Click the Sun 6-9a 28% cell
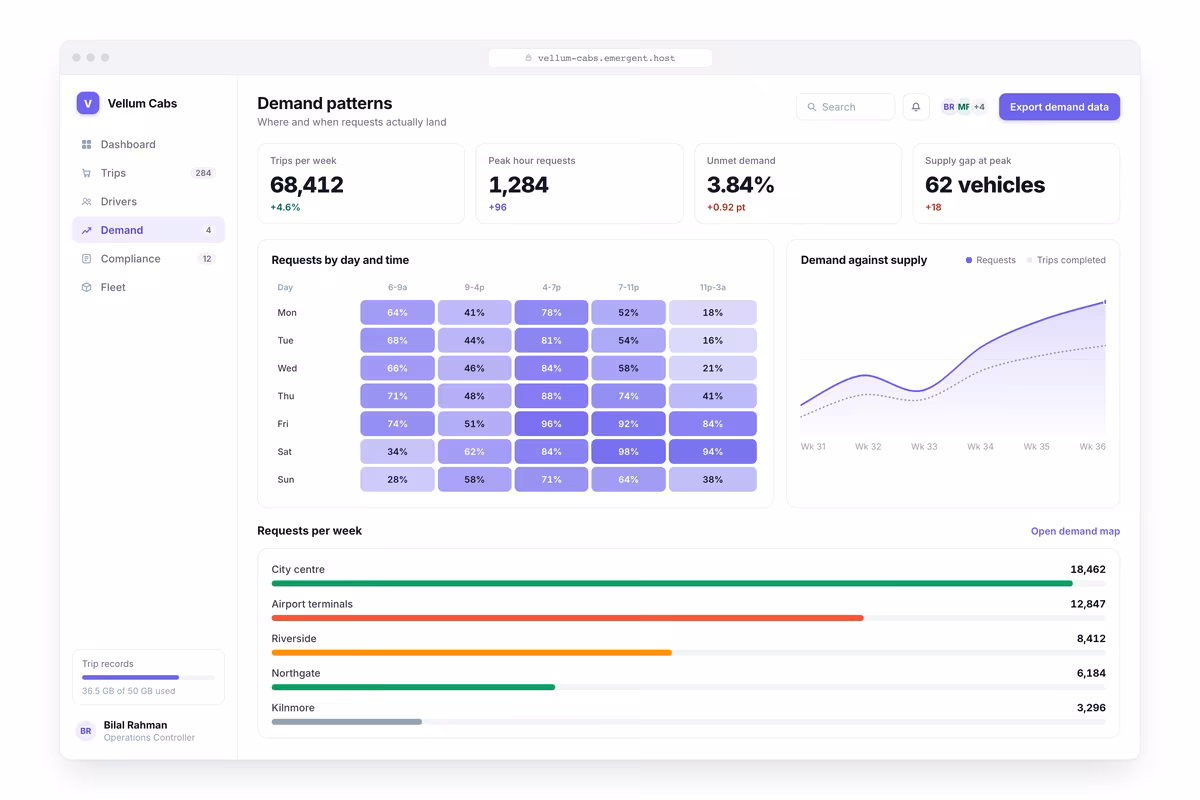Screen dimensions: 1200x800 [x=397, y=480]
